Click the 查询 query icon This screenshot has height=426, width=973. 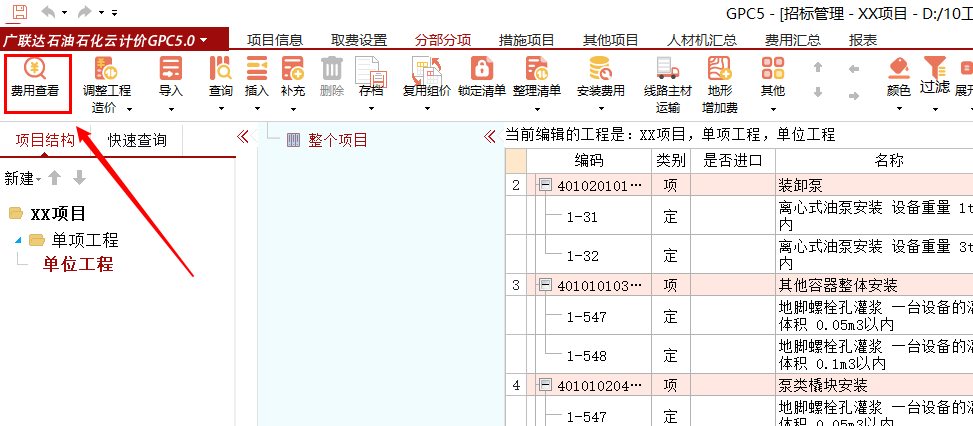tap(220, 68)
